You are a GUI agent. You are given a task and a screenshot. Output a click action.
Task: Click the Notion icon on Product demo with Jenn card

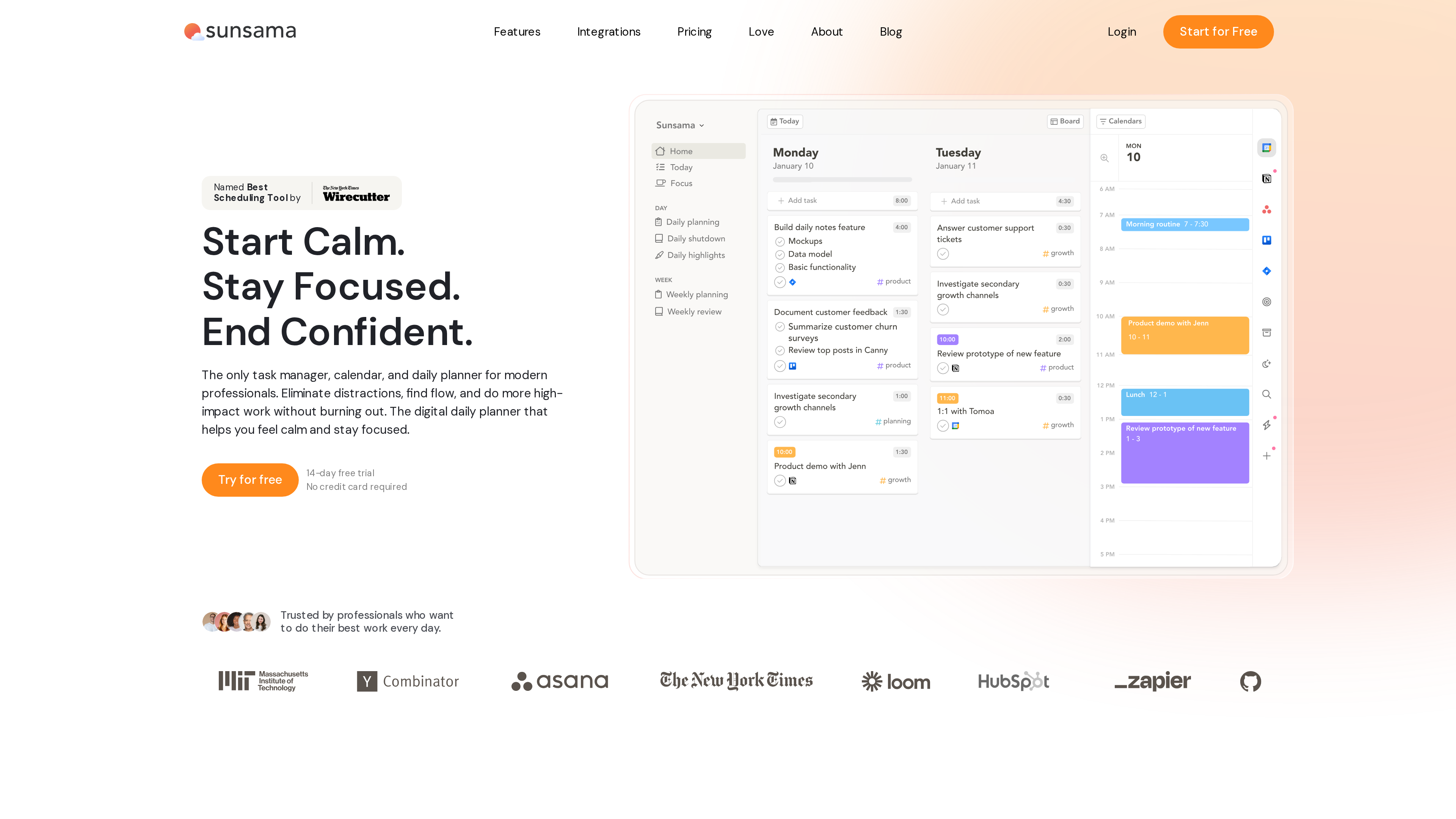click(792, 480)
